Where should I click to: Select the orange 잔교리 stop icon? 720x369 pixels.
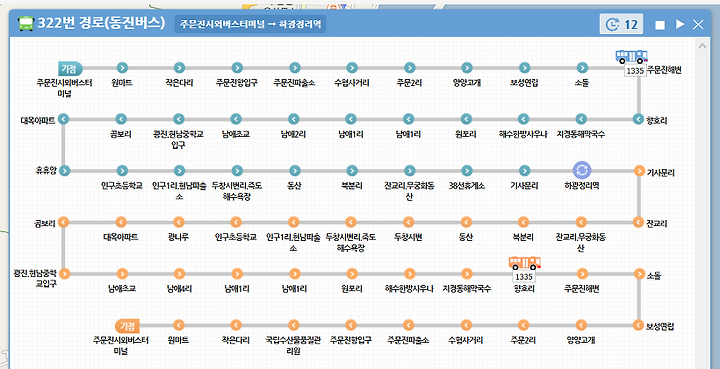(638, 223)
